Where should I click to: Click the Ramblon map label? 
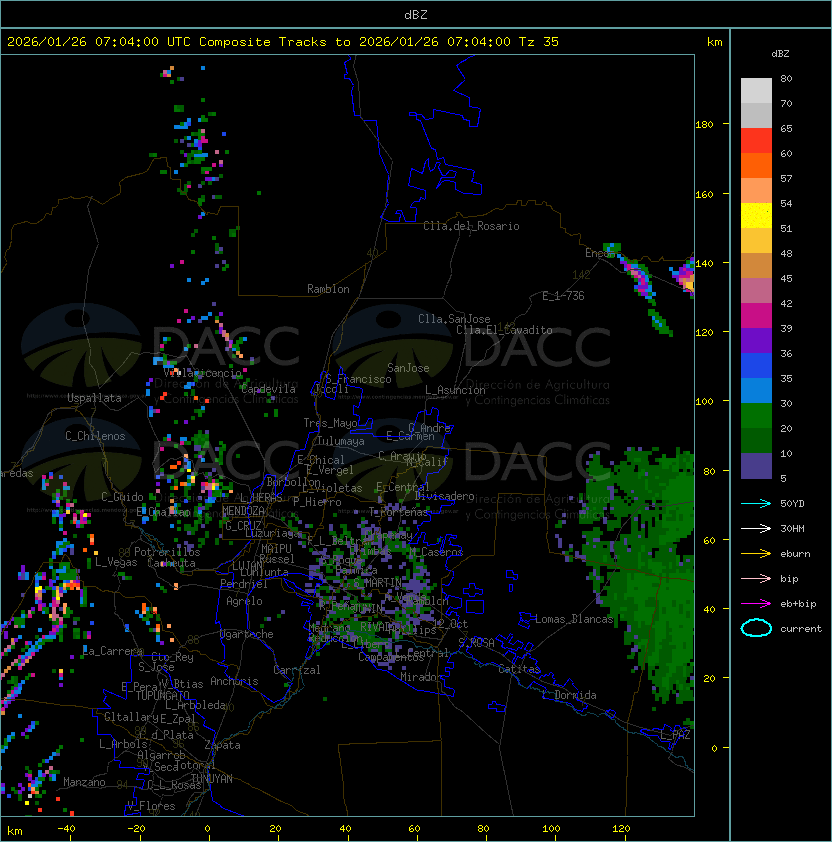(x=328, y=289)
